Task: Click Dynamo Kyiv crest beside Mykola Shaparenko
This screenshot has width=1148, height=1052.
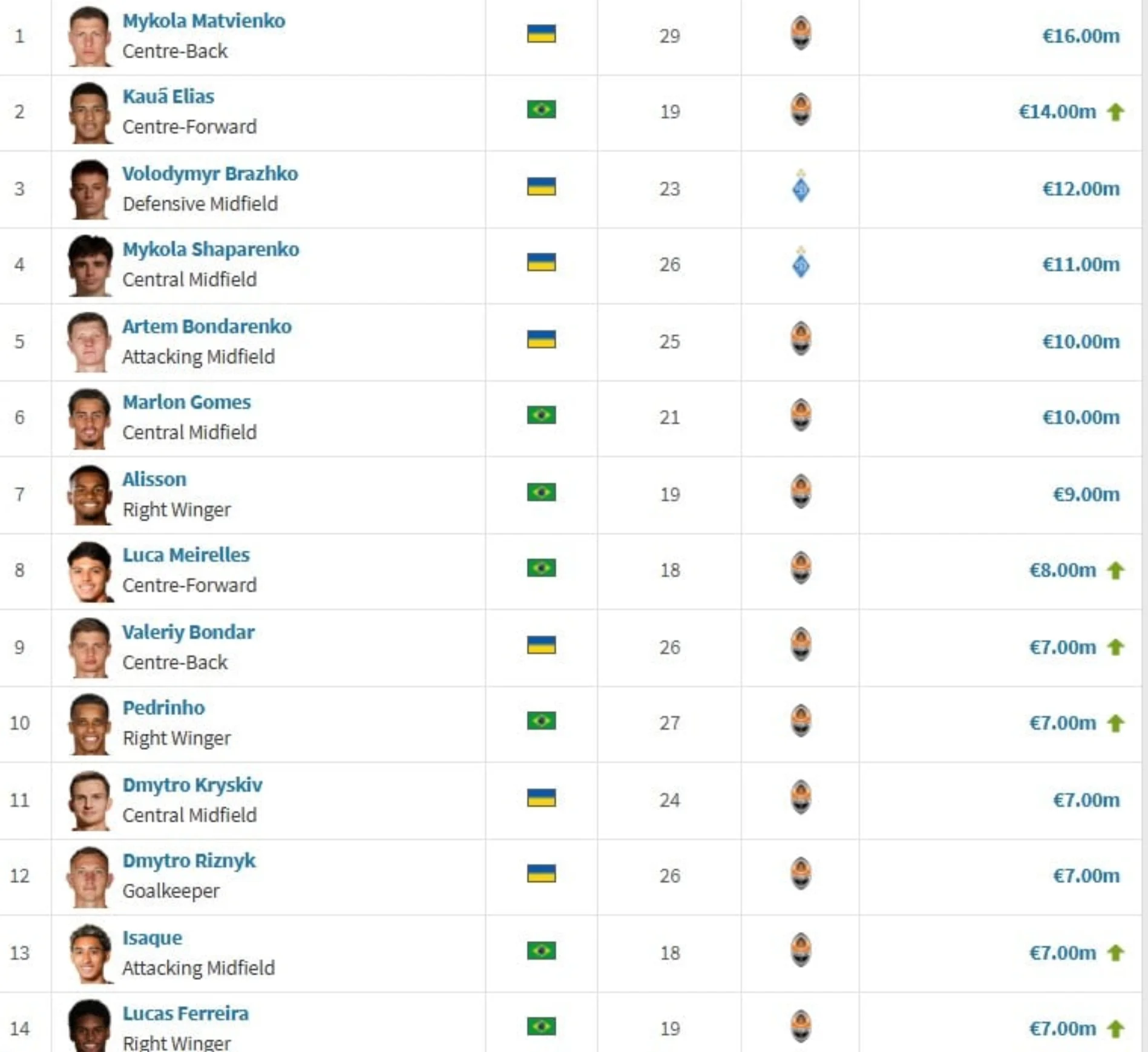Action: pyautogui.click(x=801, y=263)
